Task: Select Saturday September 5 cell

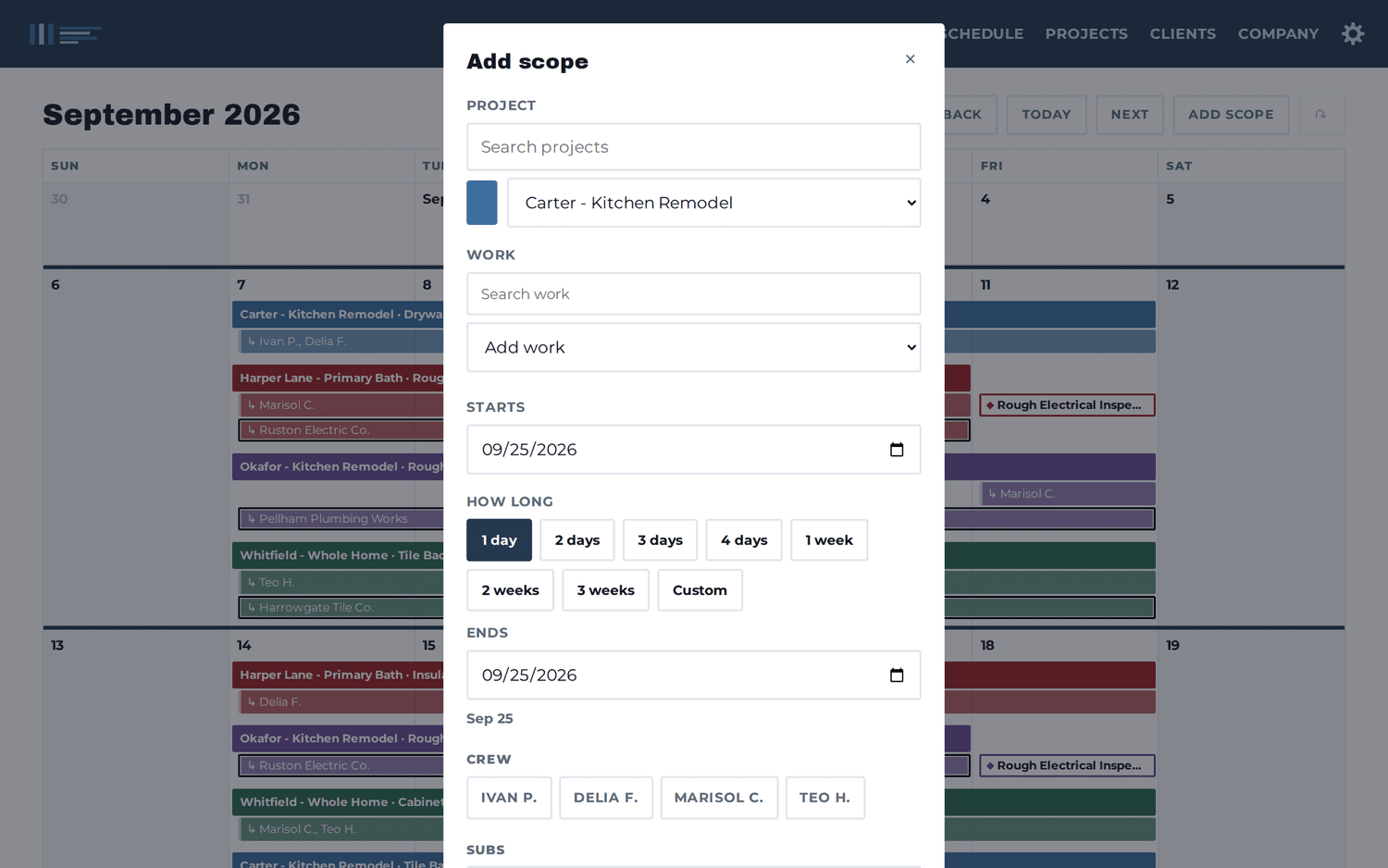Action: pyautogui.click(x=1251, y=225)
